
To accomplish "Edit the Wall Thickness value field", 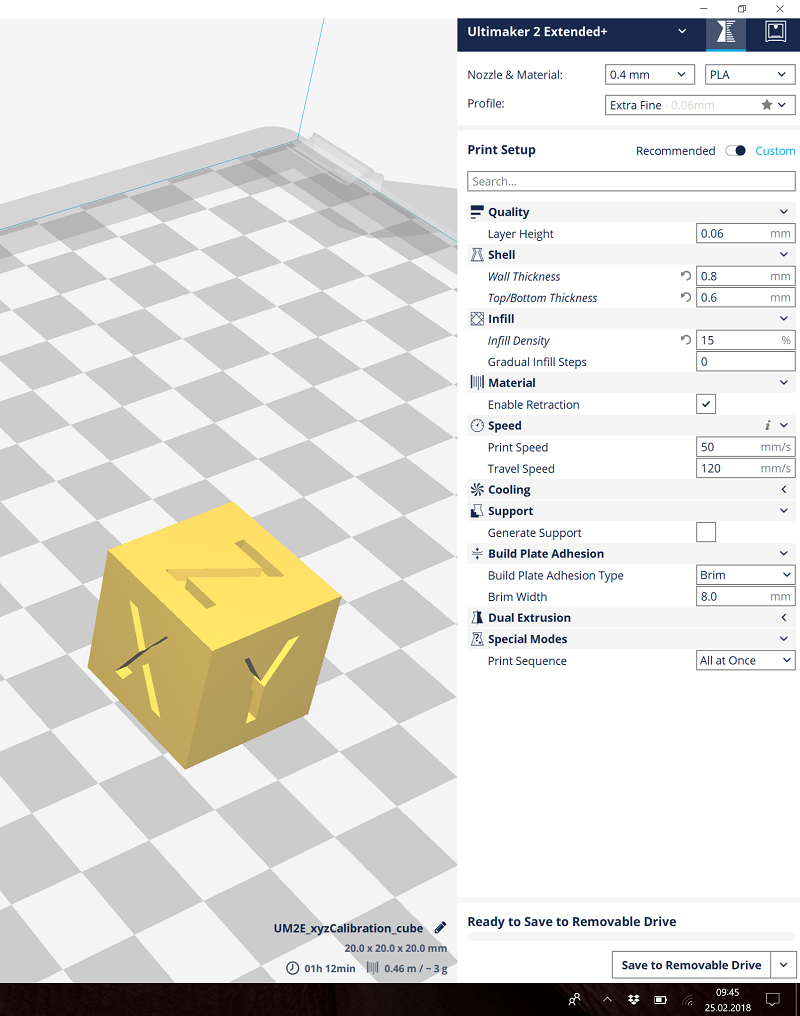I will click(x=746, y=276).
